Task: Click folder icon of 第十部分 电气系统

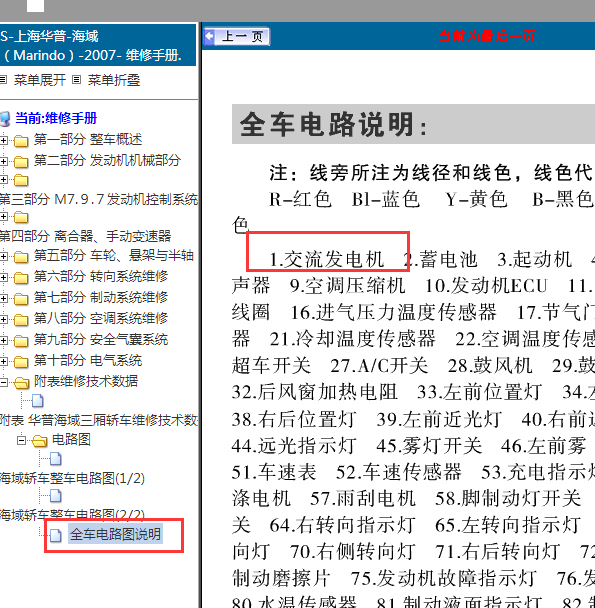Action: [x=21, y=362]
